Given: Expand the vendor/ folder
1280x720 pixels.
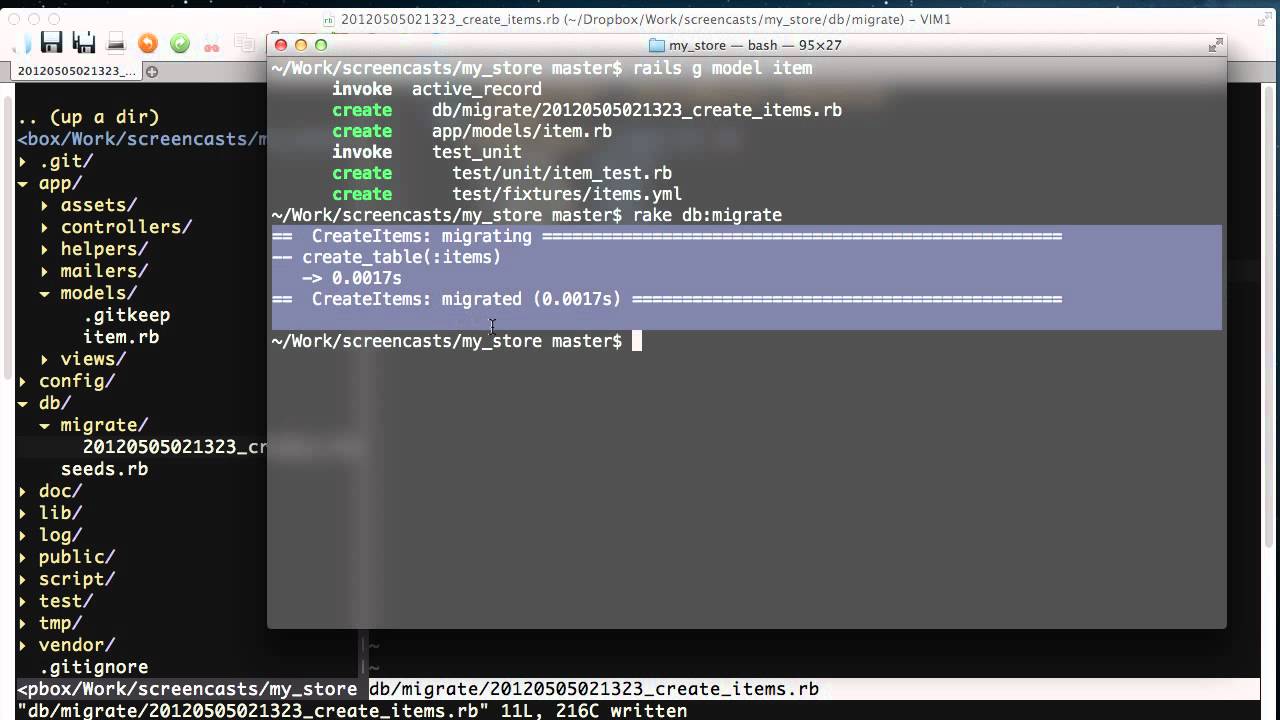Looking at the screenshot, I should pyautogui.click(x=24, y=645).
